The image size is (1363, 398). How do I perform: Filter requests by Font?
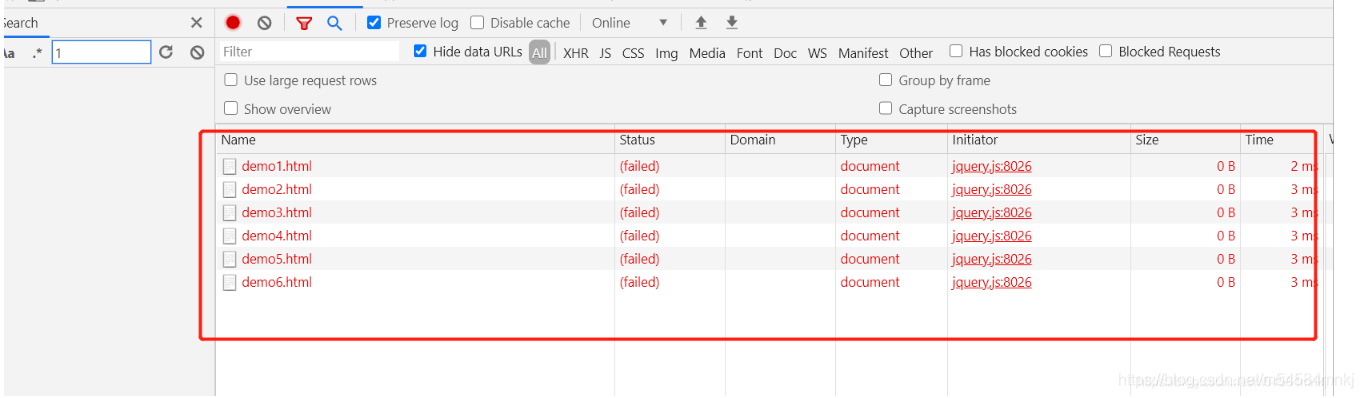pyautogui.click(x=750, y=53)
